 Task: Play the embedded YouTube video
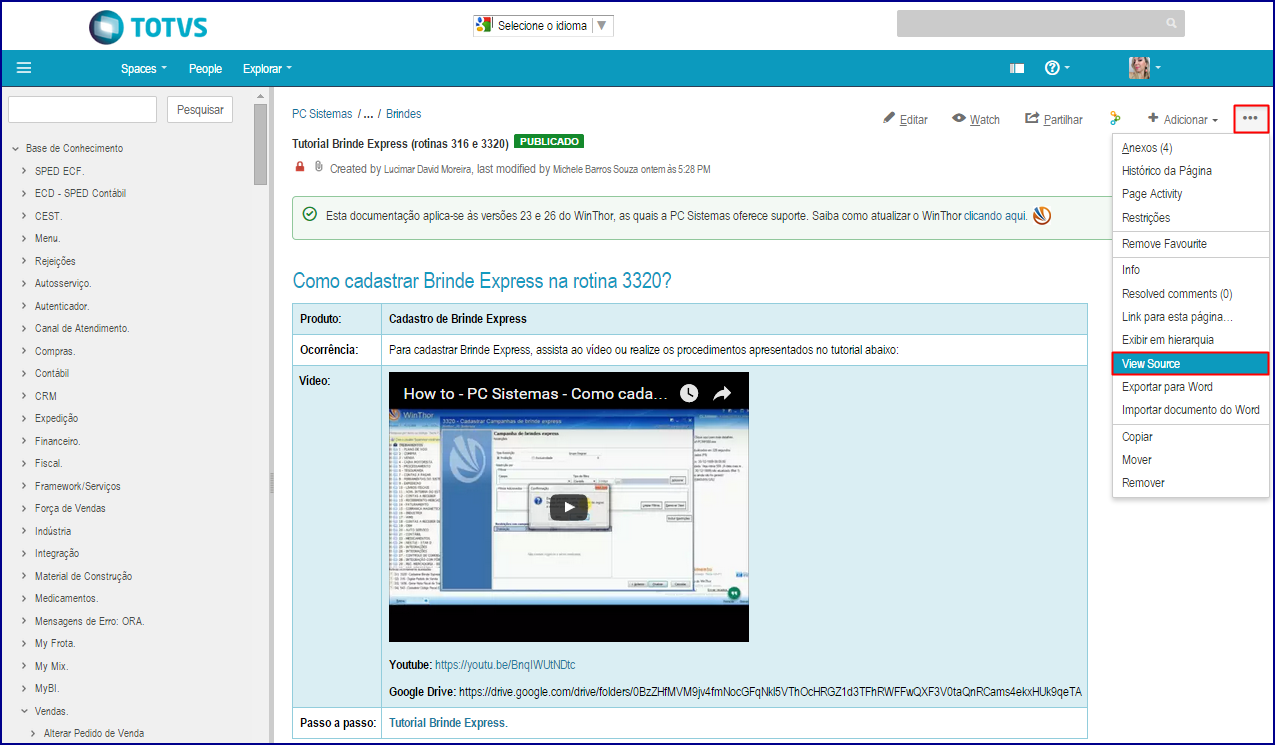click(569, 507)
